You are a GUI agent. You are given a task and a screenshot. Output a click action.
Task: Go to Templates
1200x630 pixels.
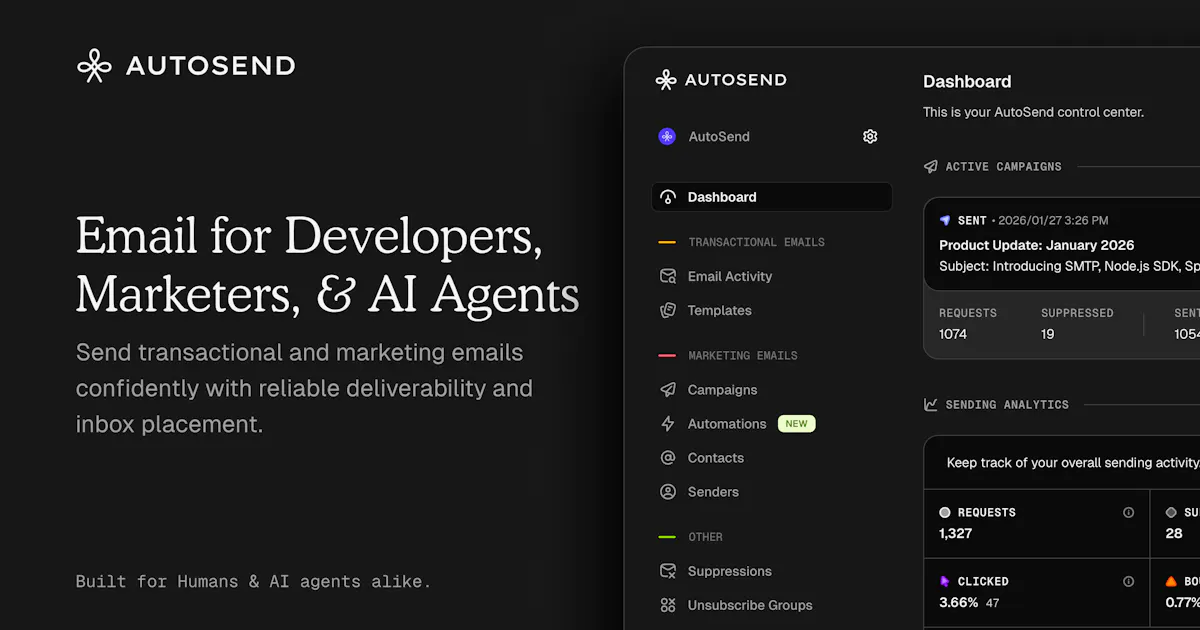click(x=720, y=310)
